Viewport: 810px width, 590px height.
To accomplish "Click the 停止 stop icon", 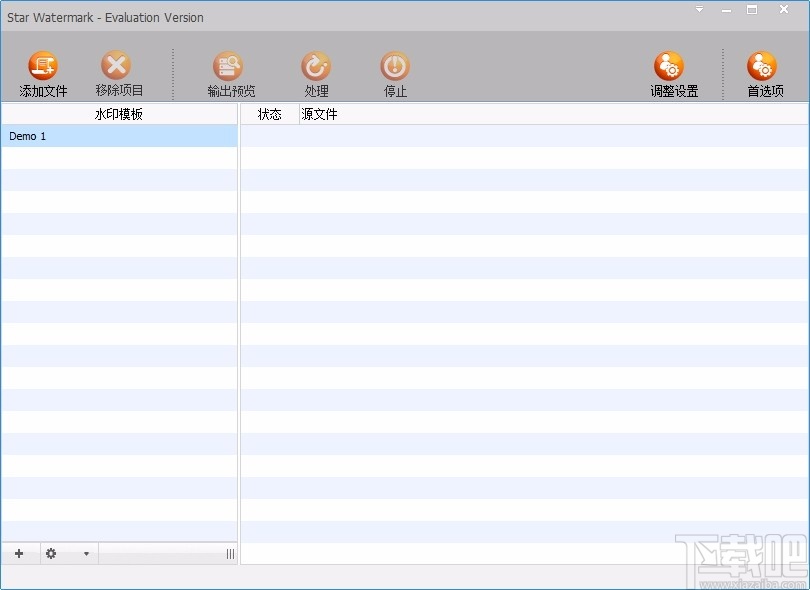I will [395, 66].
